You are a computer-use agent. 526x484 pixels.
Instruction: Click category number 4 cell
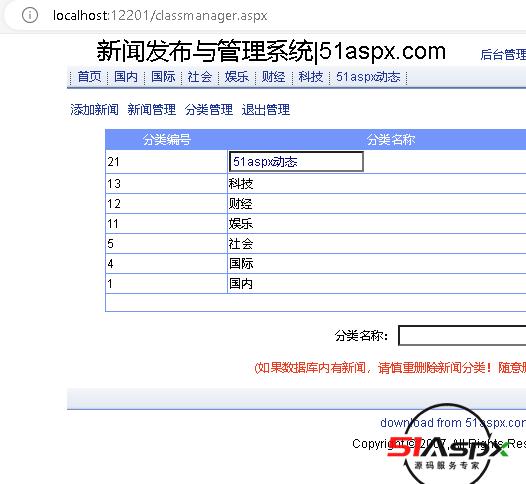(x=166, y=264)
